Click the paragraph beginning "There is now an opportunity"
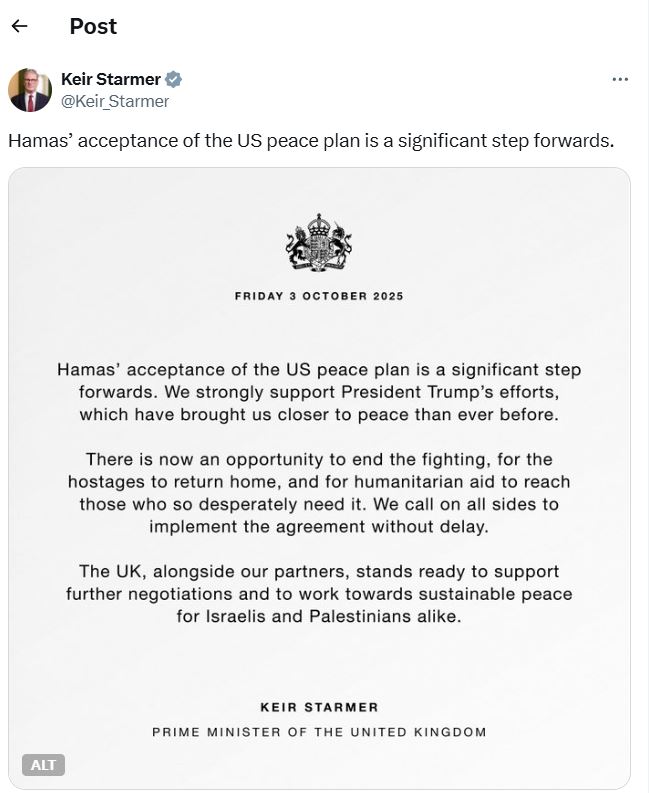The width and height of the screenshot is (649, 793). (319, 492)
